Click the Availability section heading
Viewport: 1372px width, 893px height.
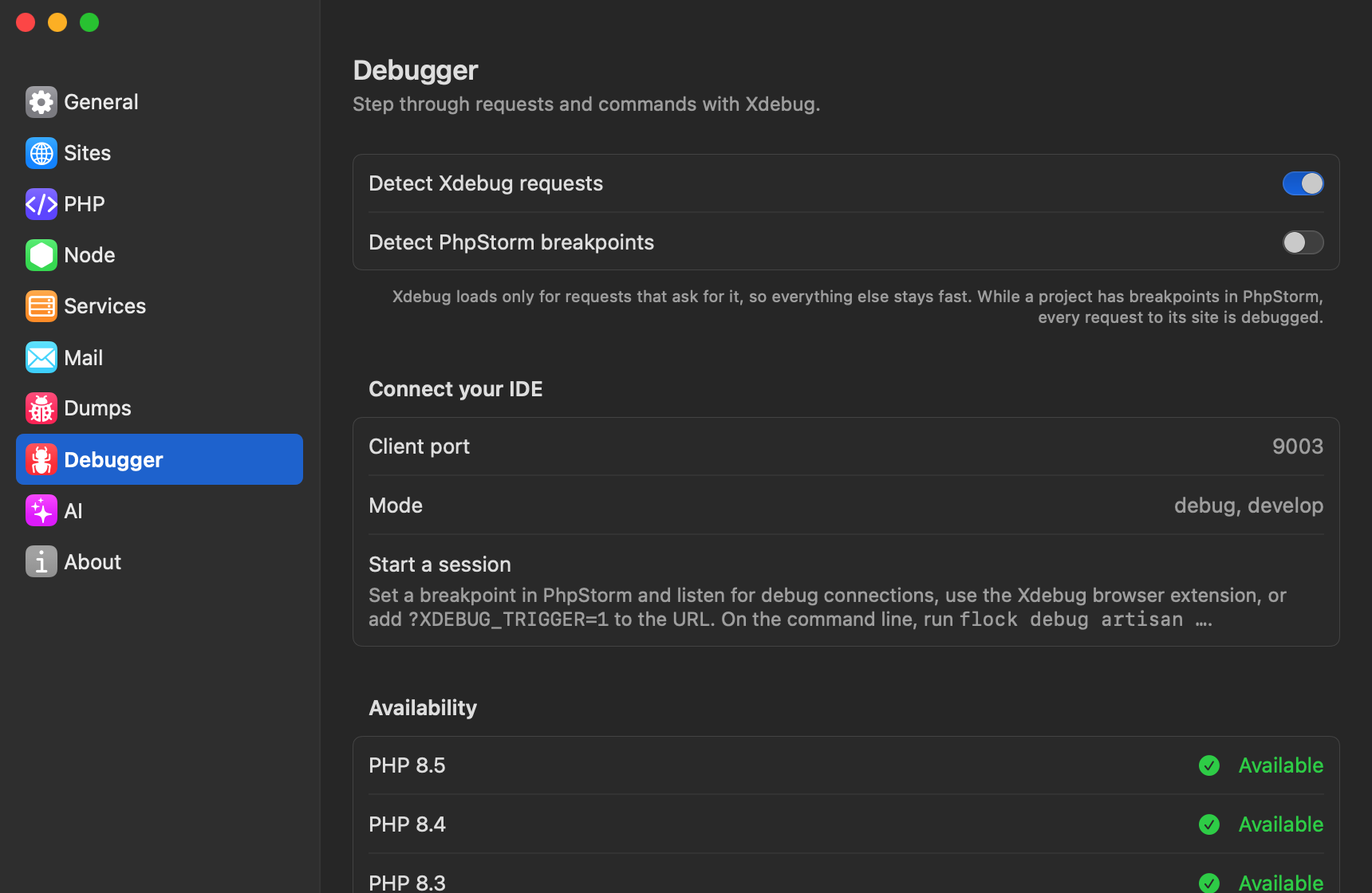tap(423, 708)
